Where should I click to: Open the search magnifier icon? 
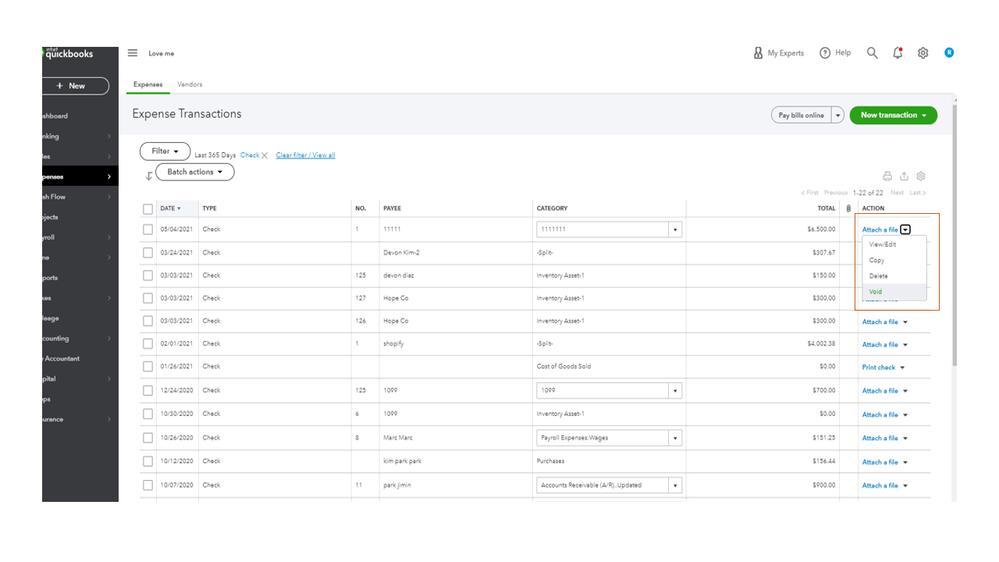872,53
